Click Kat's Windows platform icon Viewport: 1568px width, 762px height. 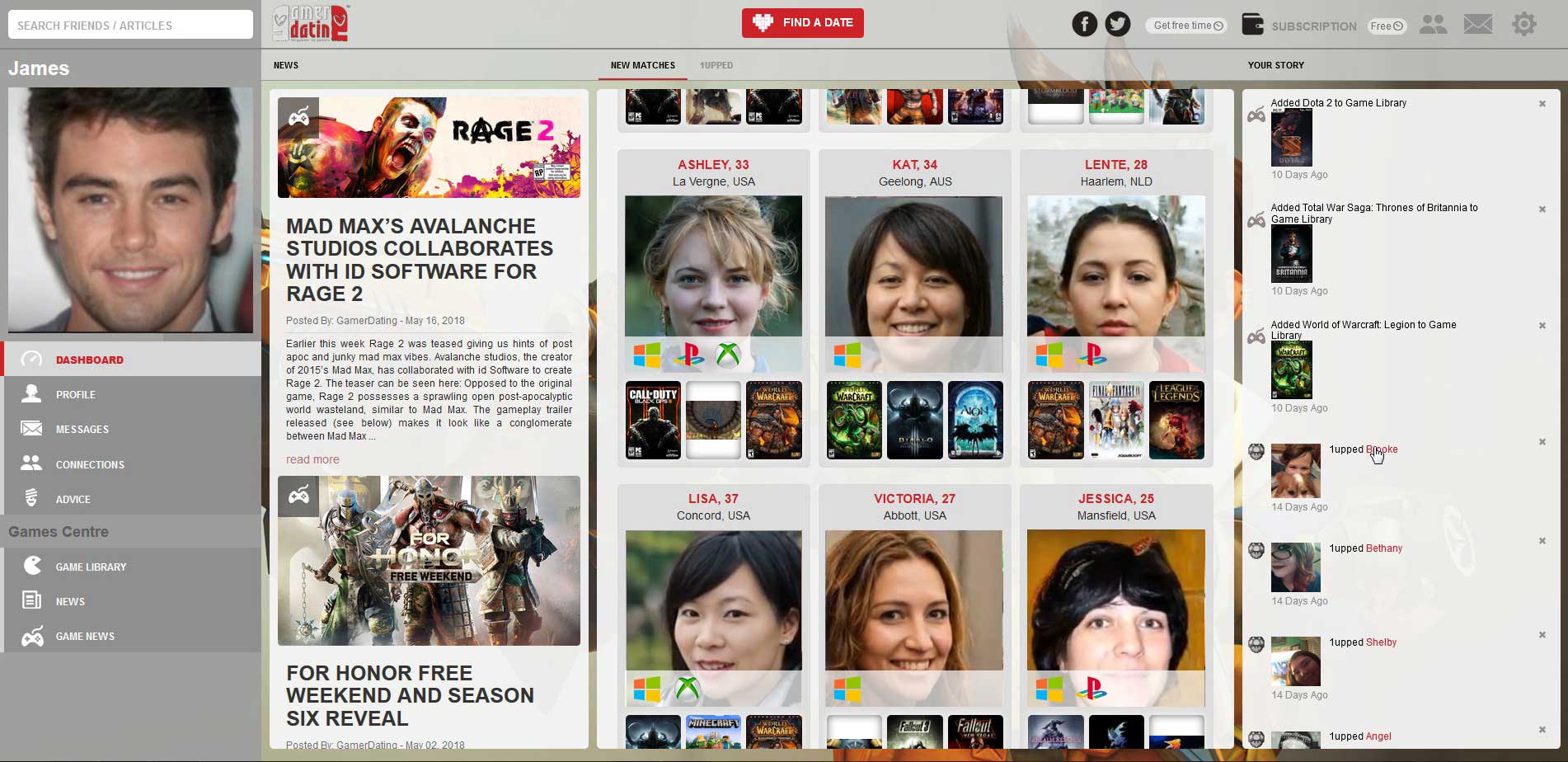[x=847, y=355]
